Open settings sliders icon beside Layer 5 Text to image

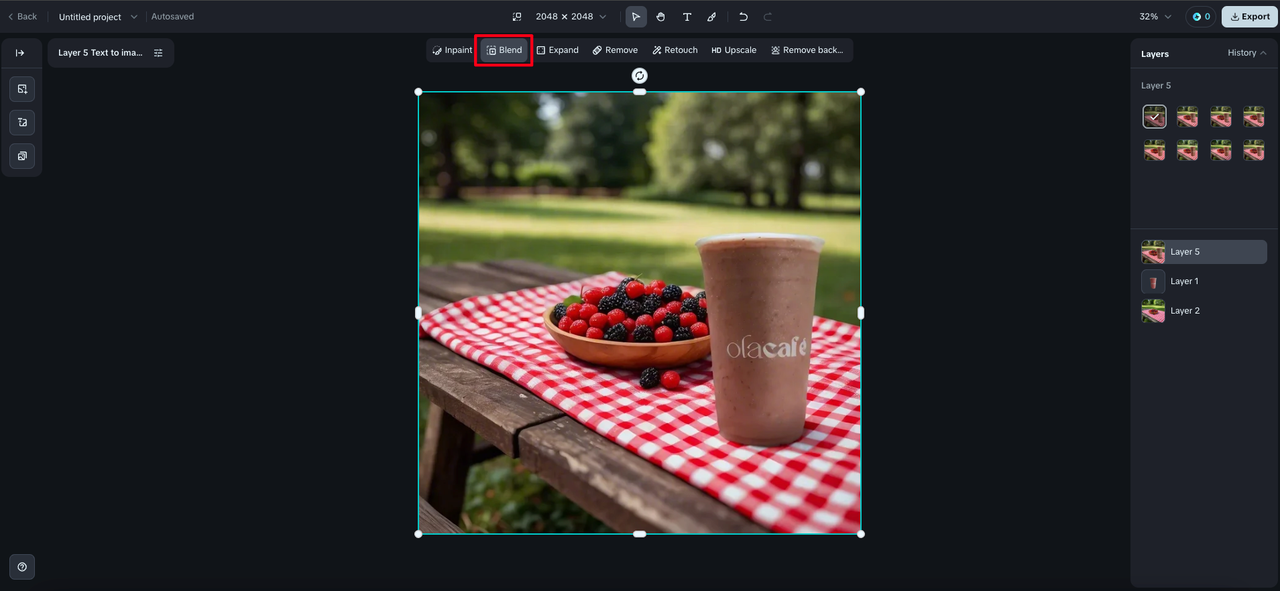[158, 53]
